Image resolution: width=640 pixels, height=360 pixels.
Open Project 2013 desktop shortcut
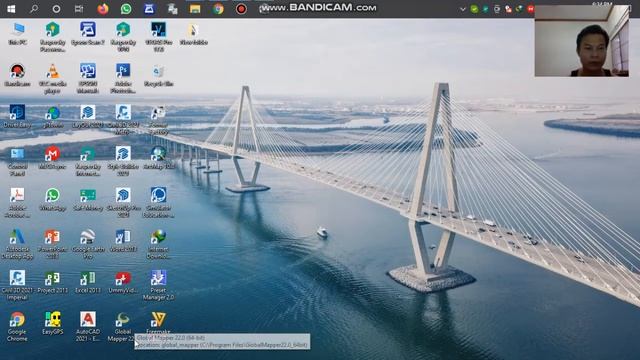coord(53,282)
